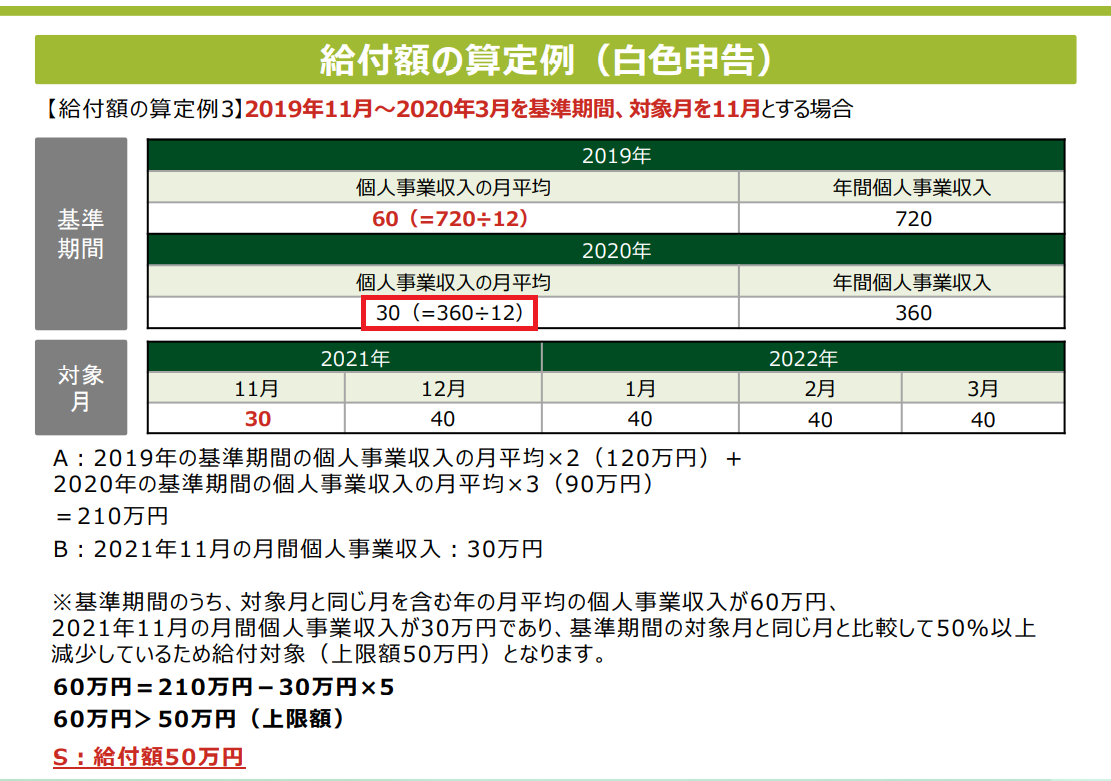
Task: Click the 2022年 header in the lower table
Action: 803,358
